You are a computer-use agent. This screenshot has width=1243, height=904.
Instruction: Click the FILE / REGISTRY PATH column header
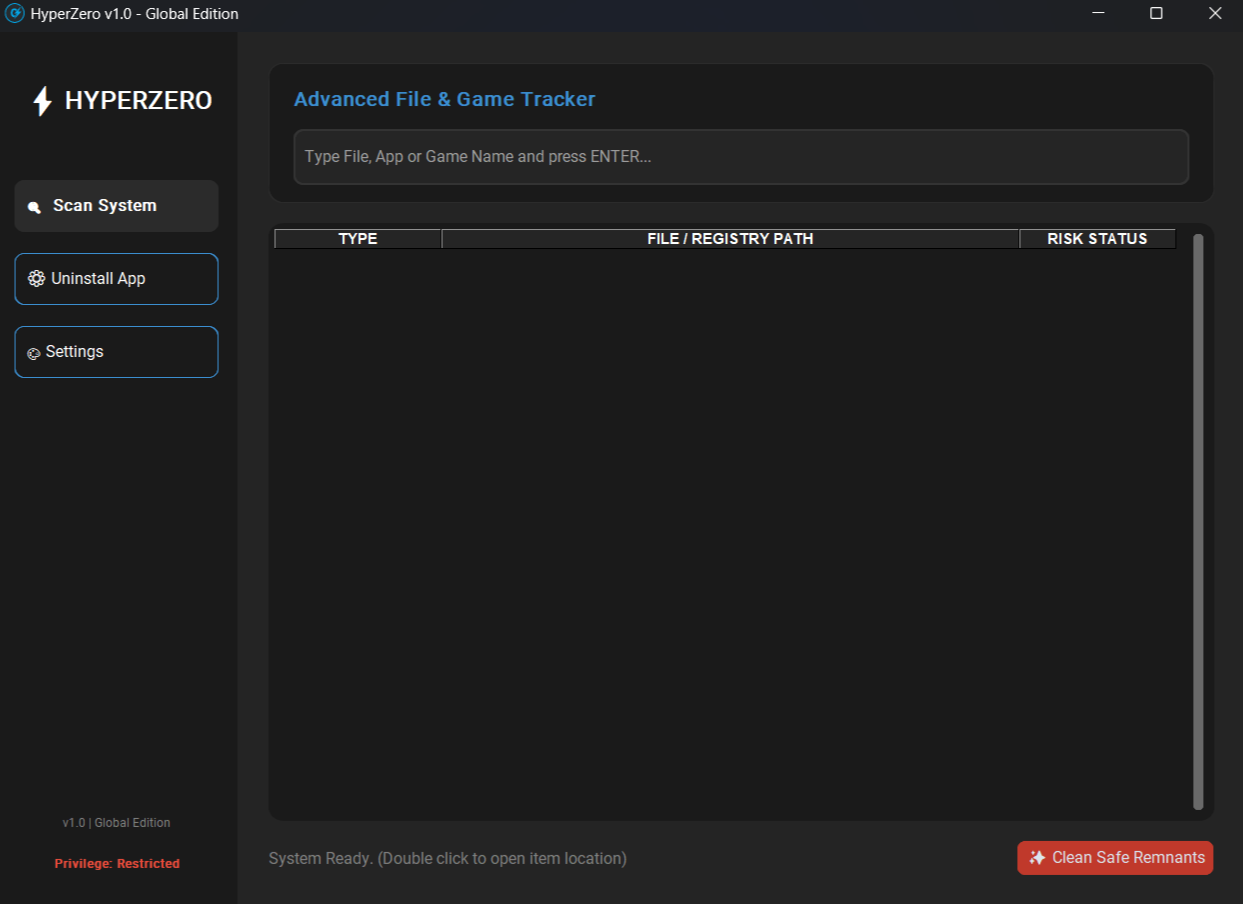coord(729,238)
